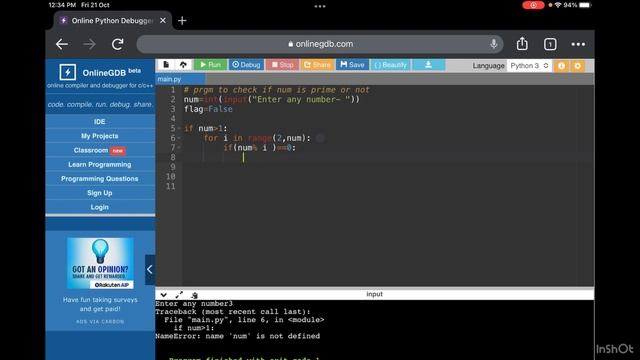640x360 pixels.
Task: Beautify the source code
Action: click(x=391, y=65)
